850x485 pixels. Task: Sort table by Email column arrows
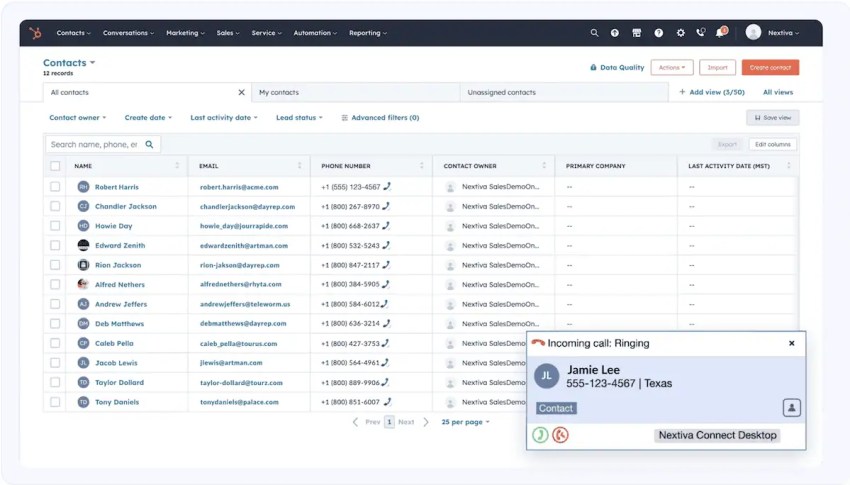click(x=300, y=165)
